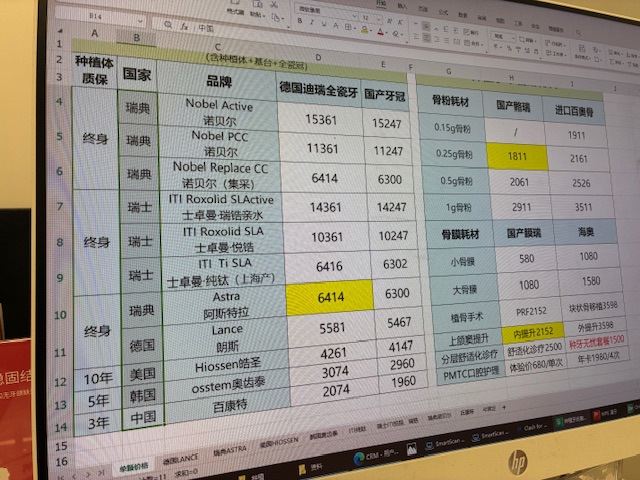Open the number format 常规 dropdown

tap(513, 38)
